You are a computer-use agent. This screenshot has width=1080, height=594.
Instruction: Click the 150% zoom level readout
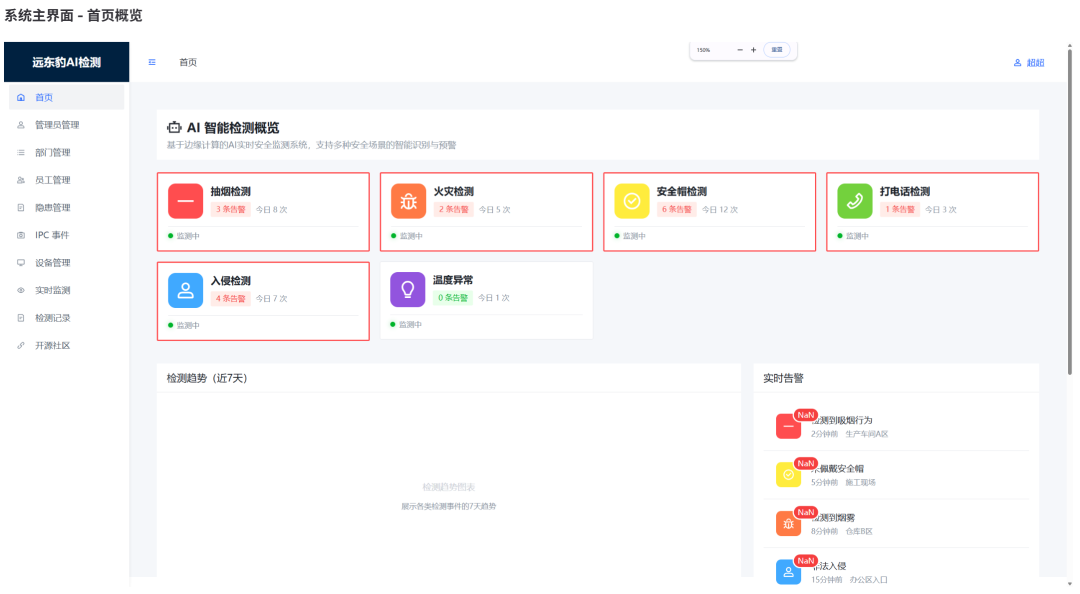pos(703,50)
